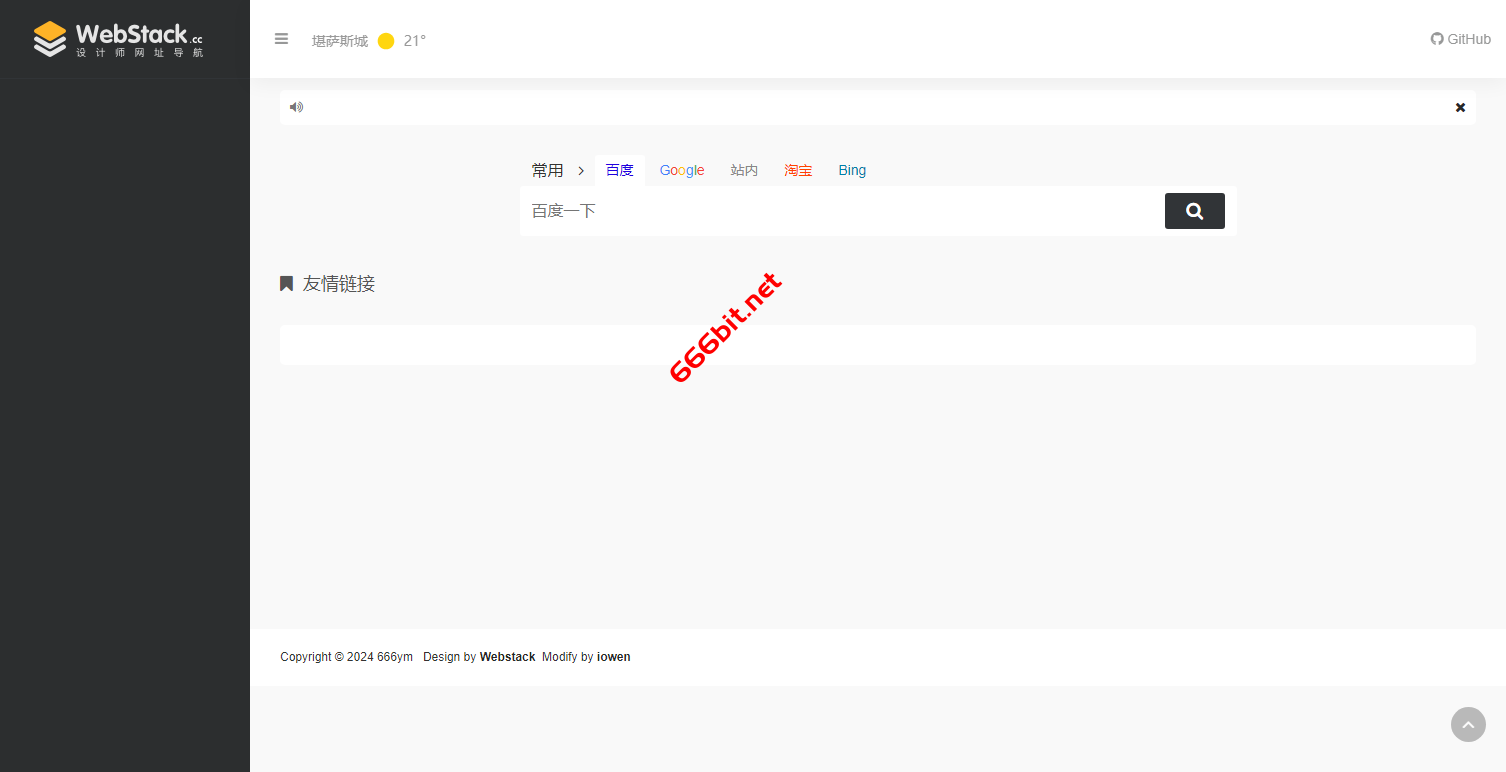Switch to the Google search tab
This screenshot has width=1506, height=772.
[682, 170]
